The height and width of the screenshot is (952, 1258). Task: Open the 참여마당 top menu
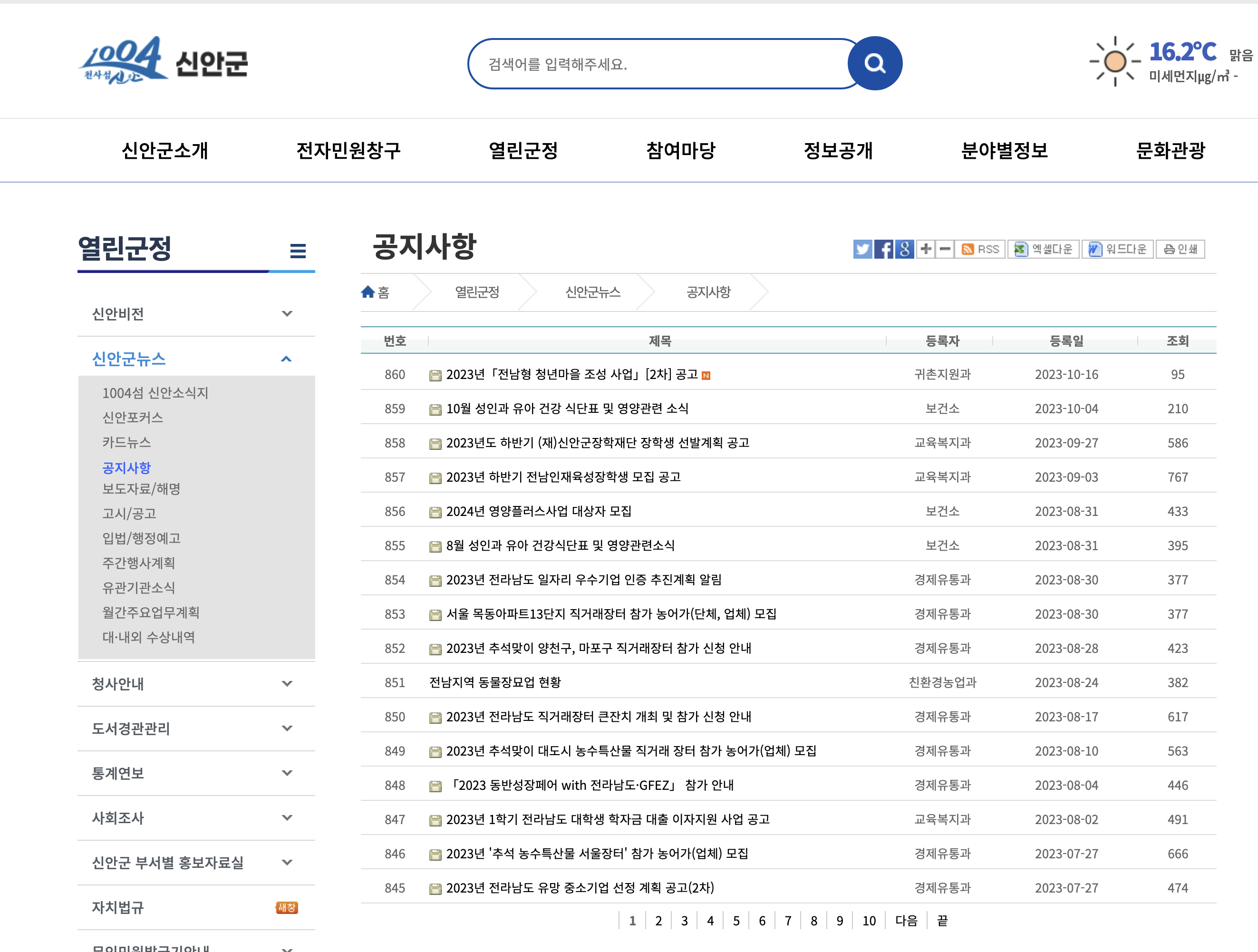[680, 151]
